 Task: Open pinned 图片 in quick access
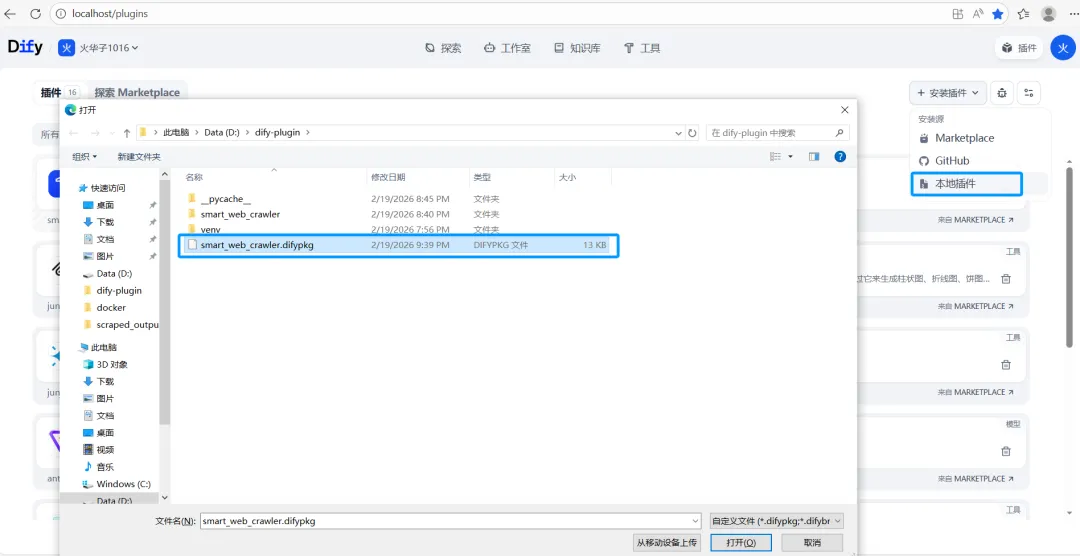(105, 256)
